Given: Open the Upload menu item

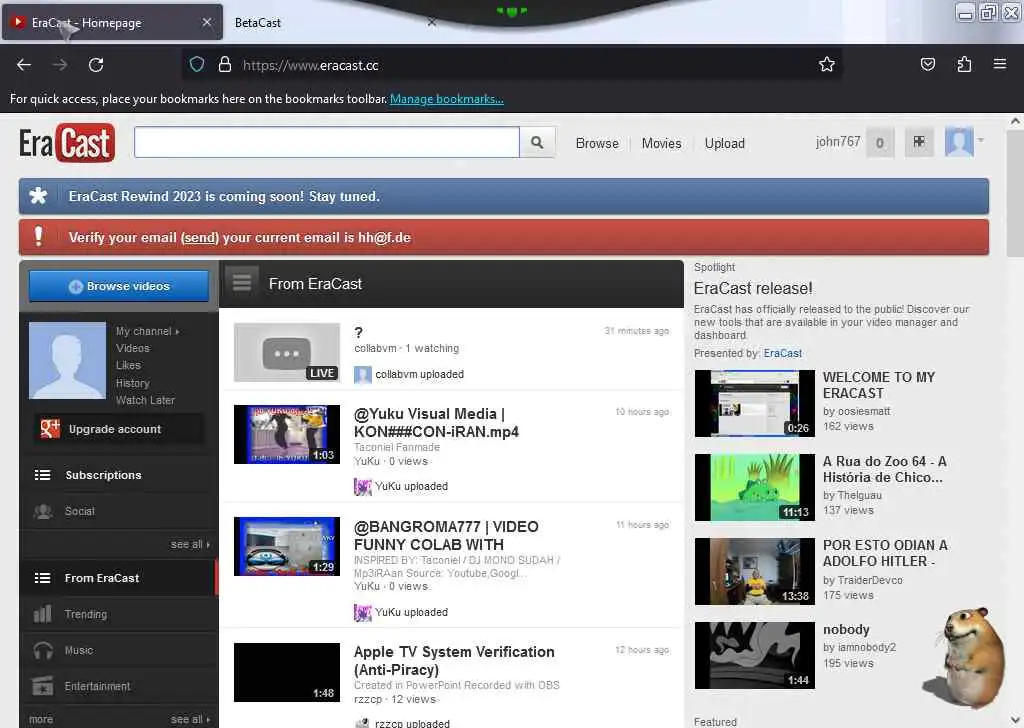Looking at the screenshot, I should [724, 143].
